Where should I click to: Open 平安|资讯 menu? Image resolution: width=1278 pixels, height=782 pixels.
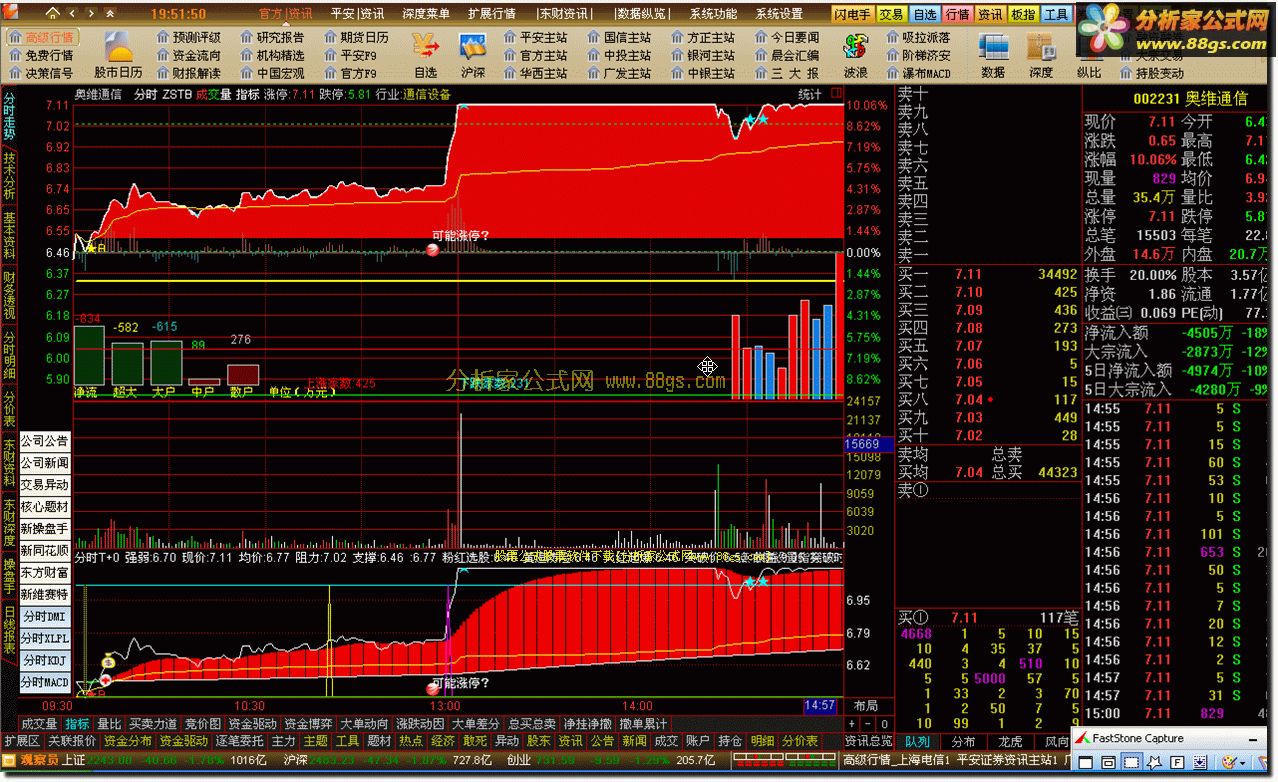coord(358,14)
